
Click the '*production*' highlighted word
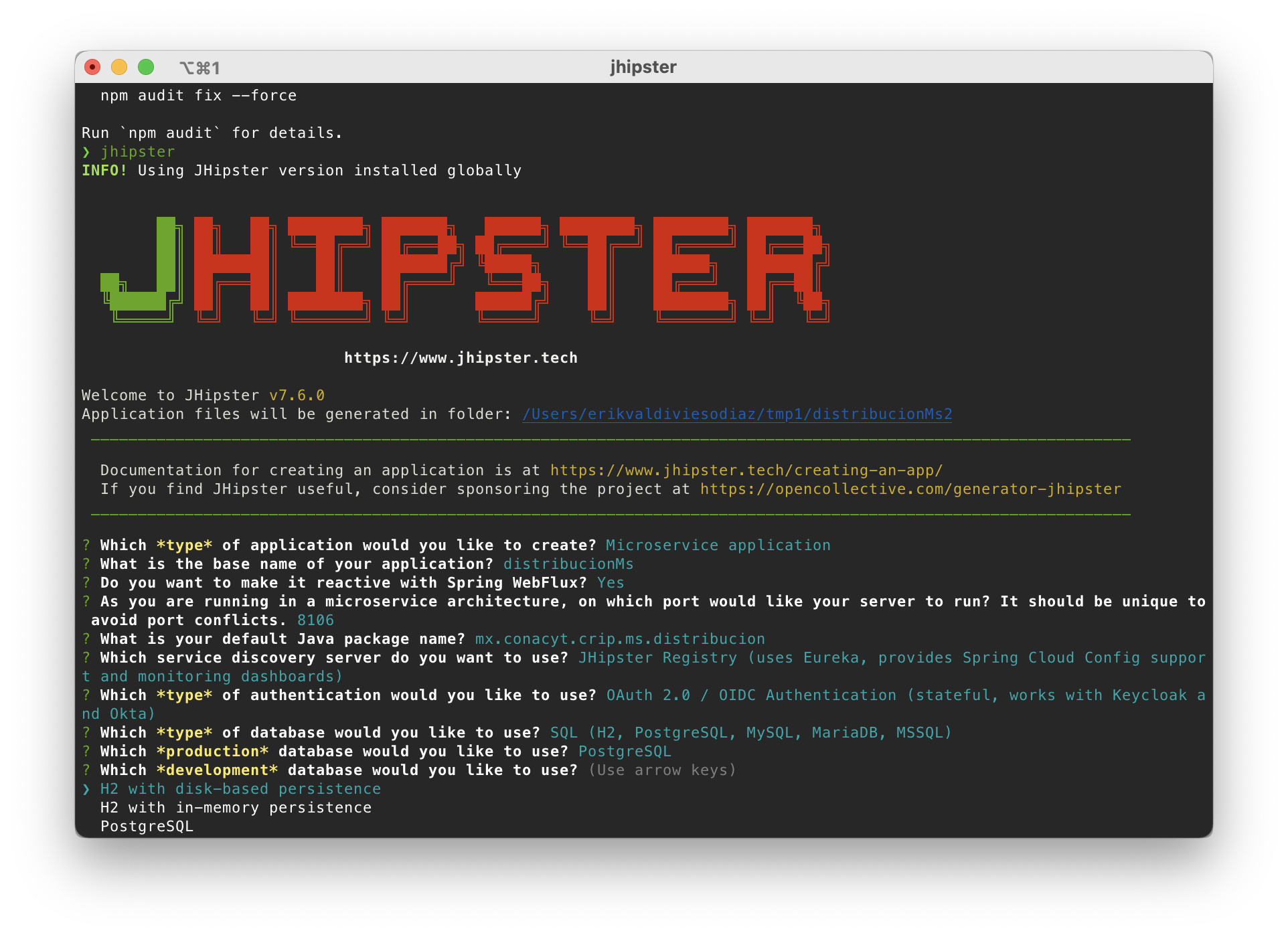coord(212,752)
